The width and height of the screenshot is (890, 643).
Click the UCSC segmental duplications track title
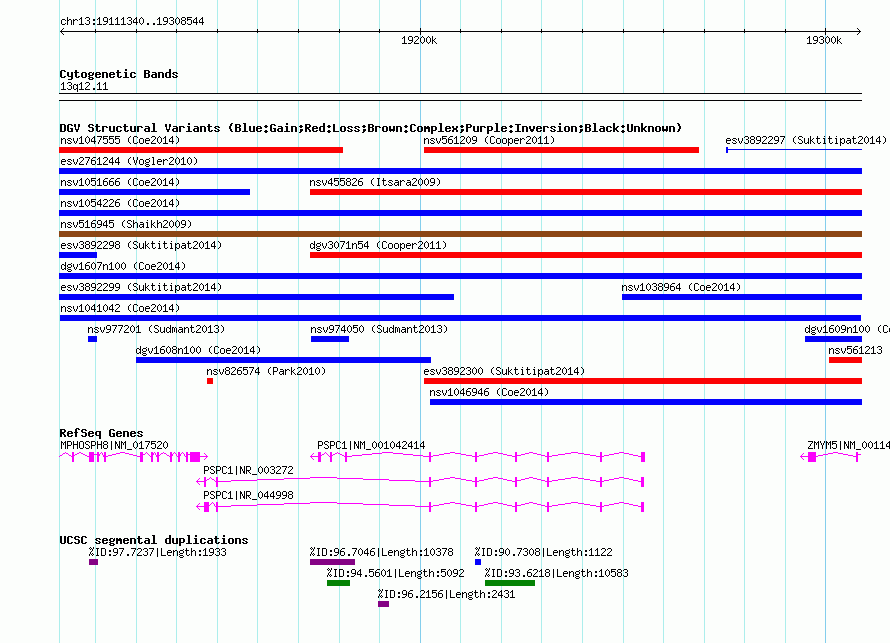coord(154,540)
